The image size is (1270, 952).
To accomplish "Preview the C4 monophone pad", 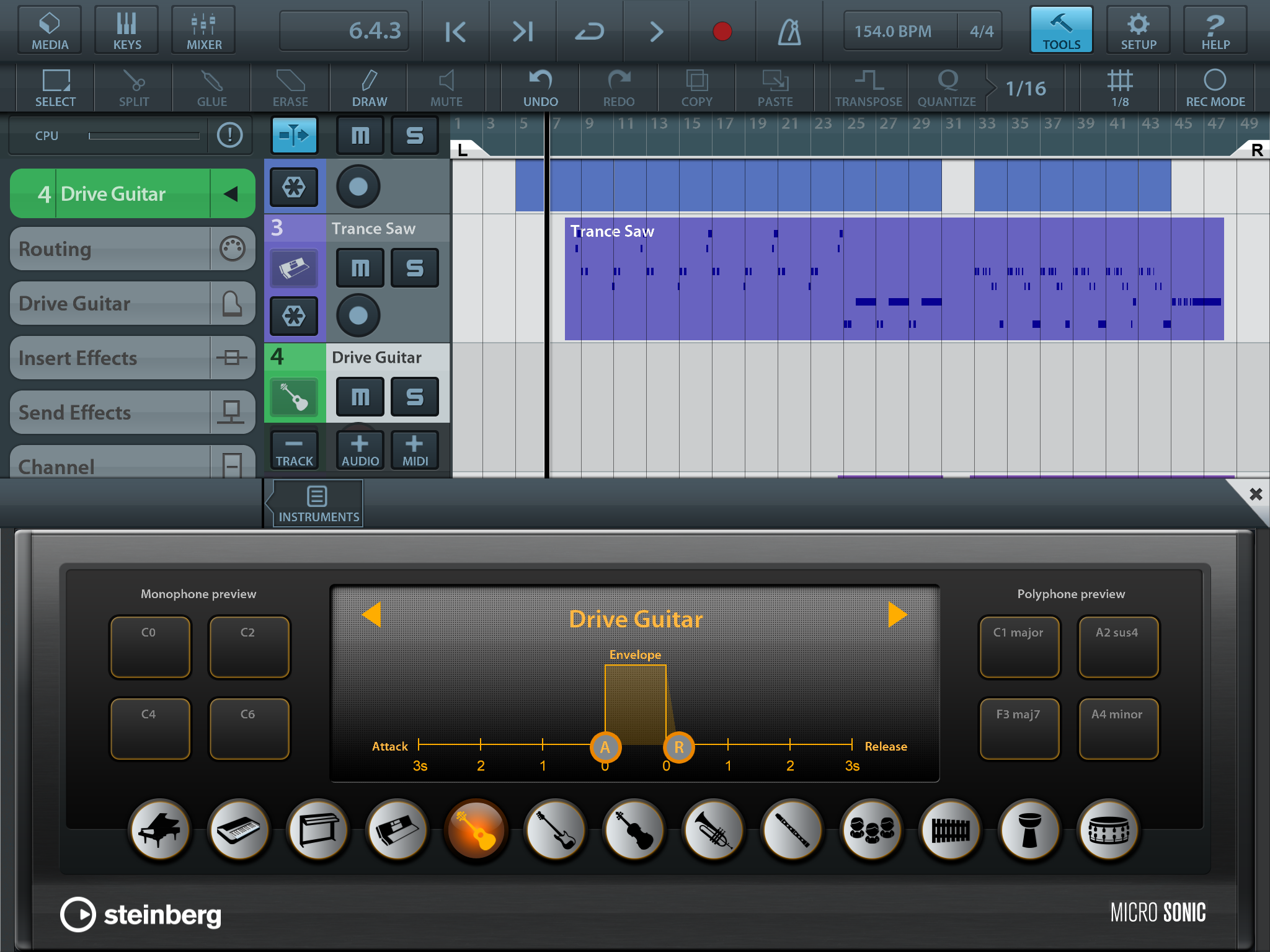I will coord(150,729).
